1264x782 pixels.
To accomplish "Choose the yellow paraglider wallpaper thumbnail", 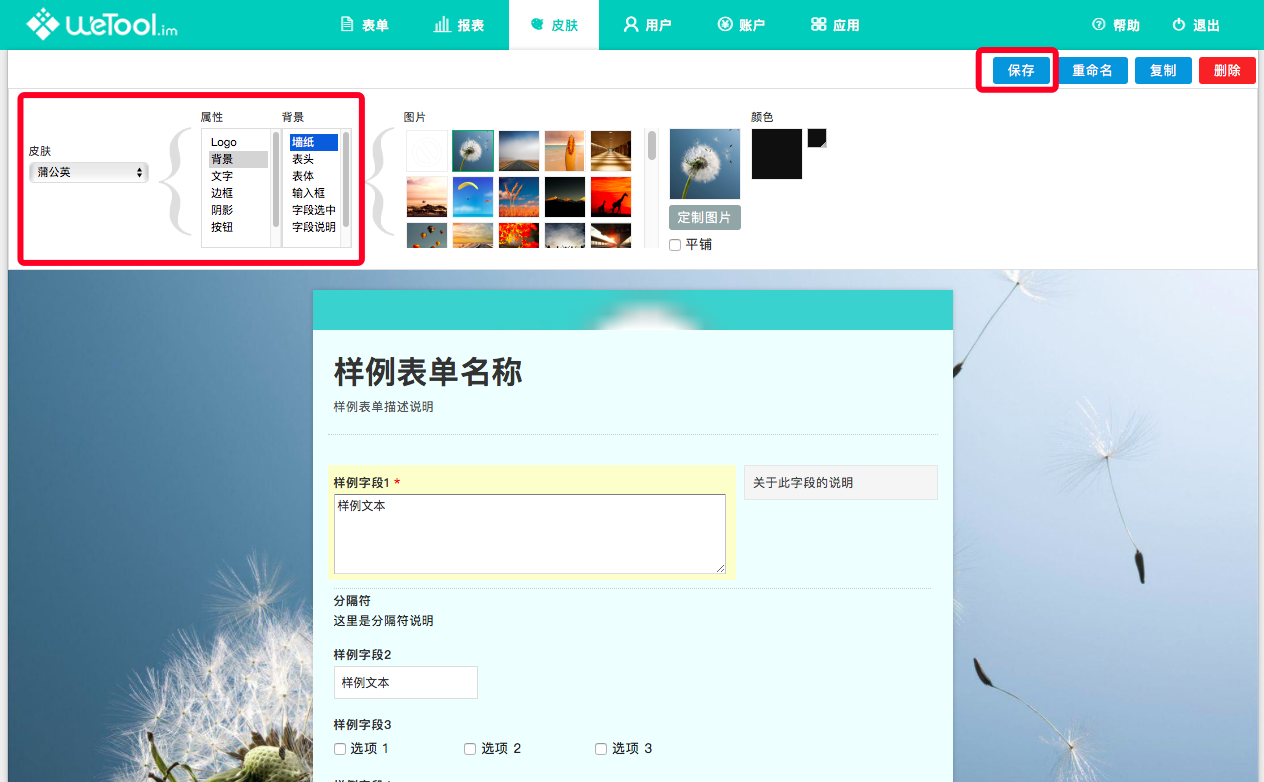I will [473, 197].
